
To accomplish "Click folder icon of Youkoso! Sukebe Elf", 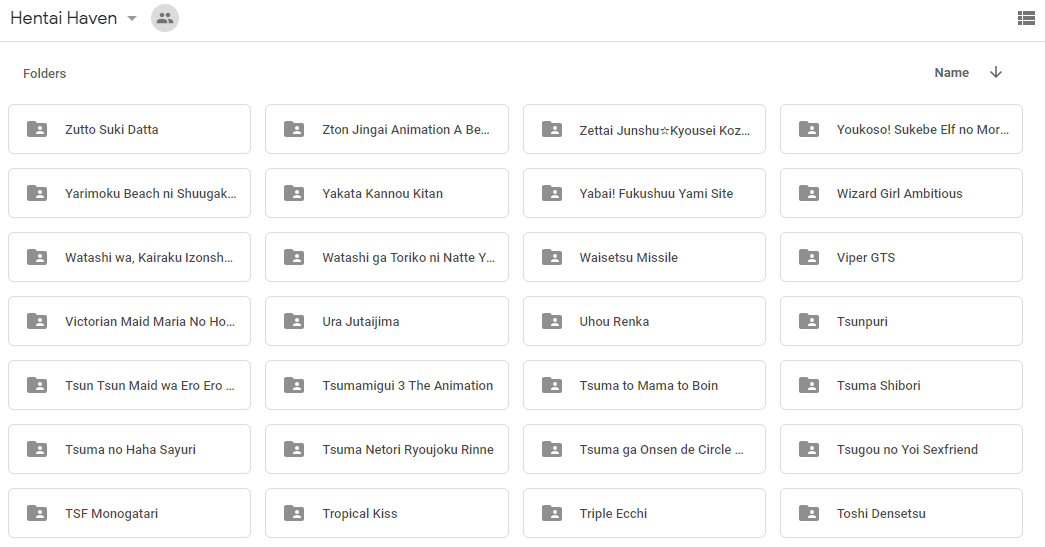I will [x=808, y=129].
